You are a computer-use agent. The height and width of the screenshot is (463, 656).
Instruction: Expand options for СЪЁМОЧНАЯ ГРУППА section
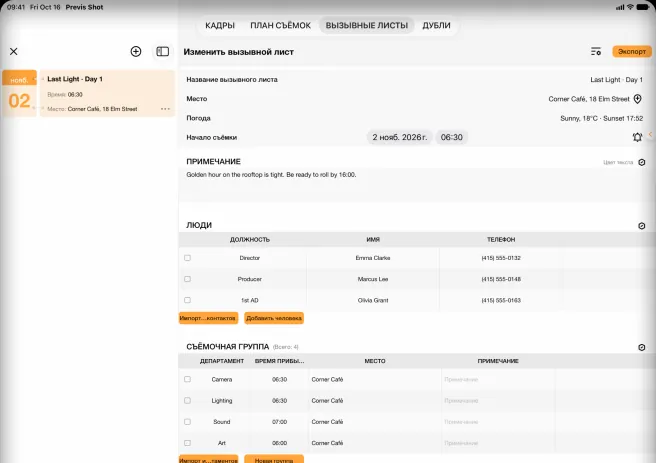[641, 347]
